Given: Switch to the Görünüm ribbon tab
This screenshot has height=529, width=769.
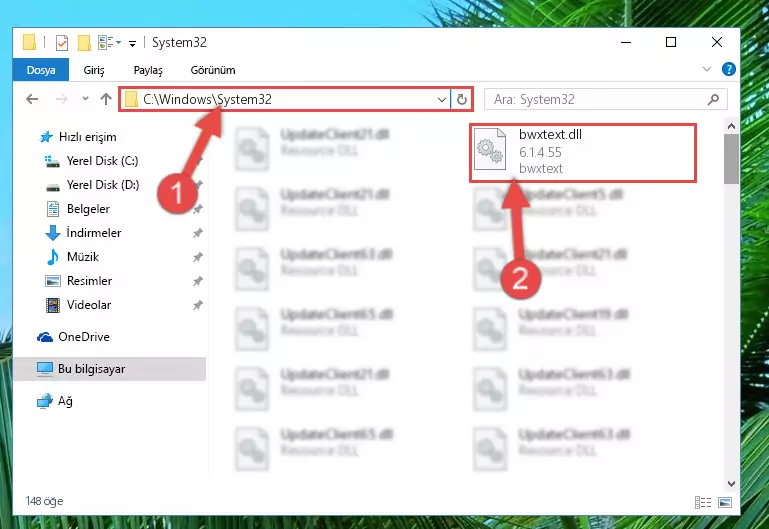Looking at the screenshot, I should coord(213,70).
